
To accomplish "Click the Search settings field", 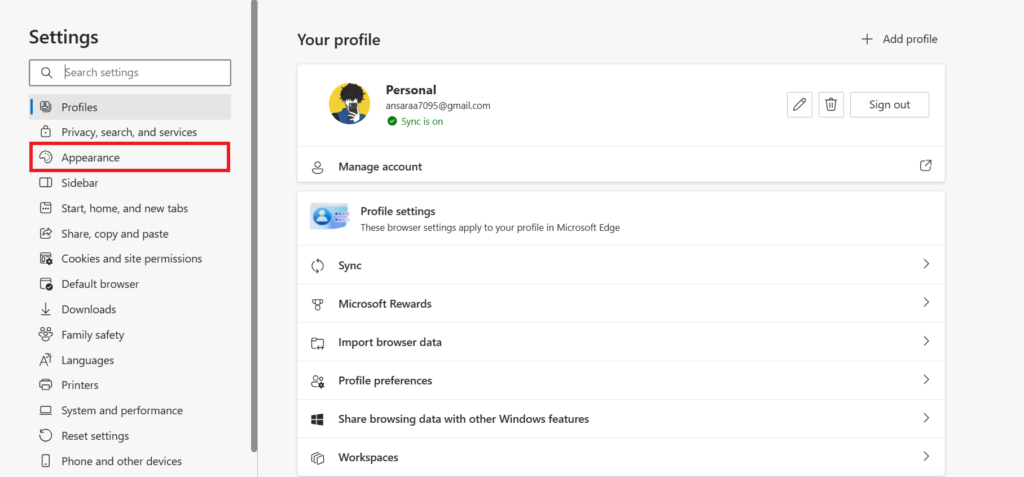I will [130, 73].
